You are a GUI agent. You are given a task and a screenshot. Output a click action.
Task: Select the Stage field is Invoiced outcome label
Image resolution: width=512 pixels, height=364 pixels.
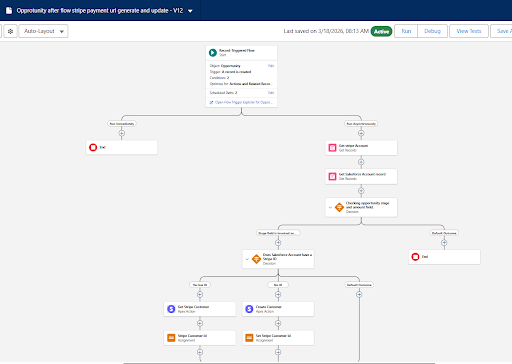click(278, 233)
